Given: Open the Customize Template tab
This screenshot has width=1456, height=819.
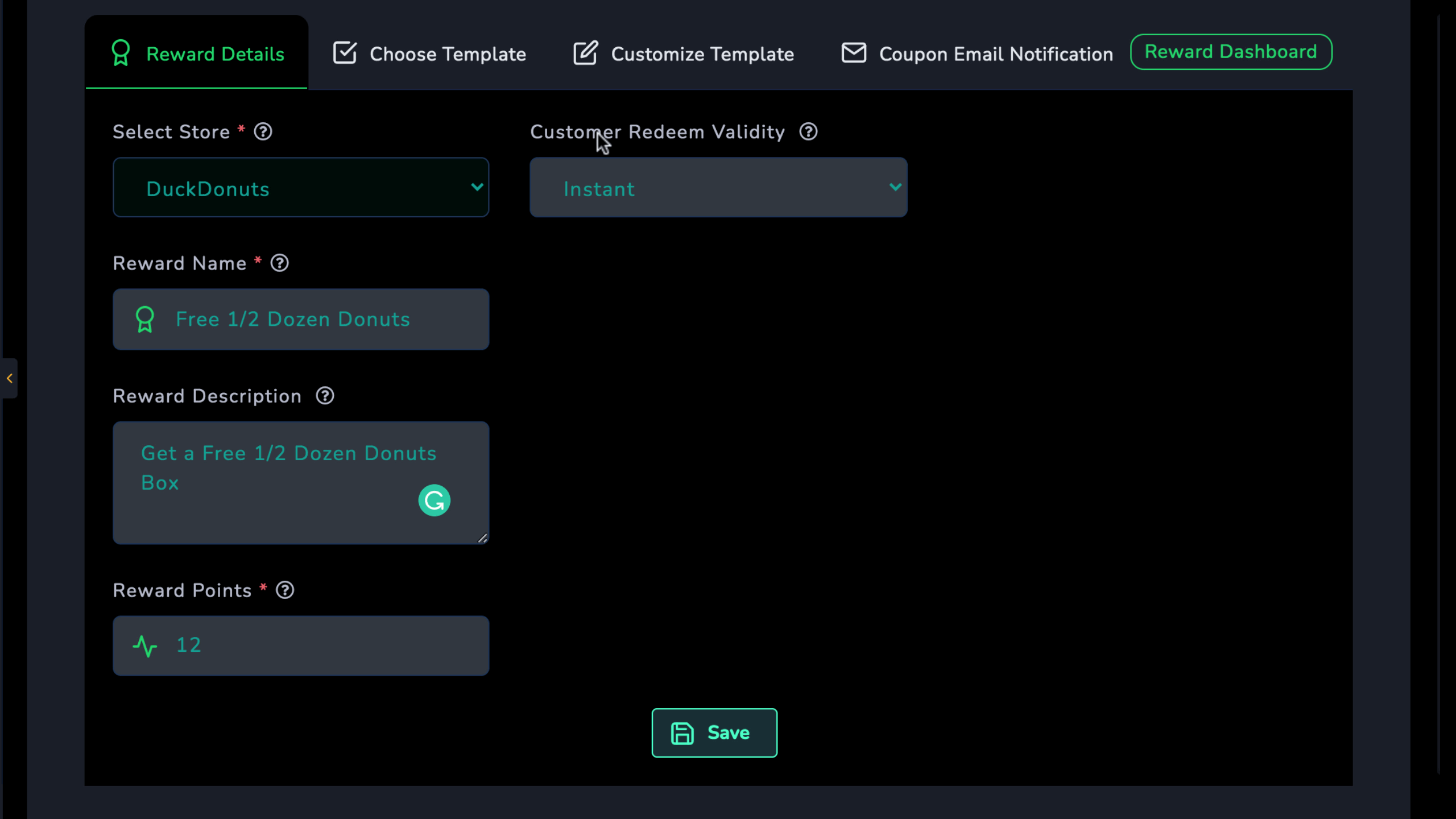Looking at the screenshot, I should point(683,54).
